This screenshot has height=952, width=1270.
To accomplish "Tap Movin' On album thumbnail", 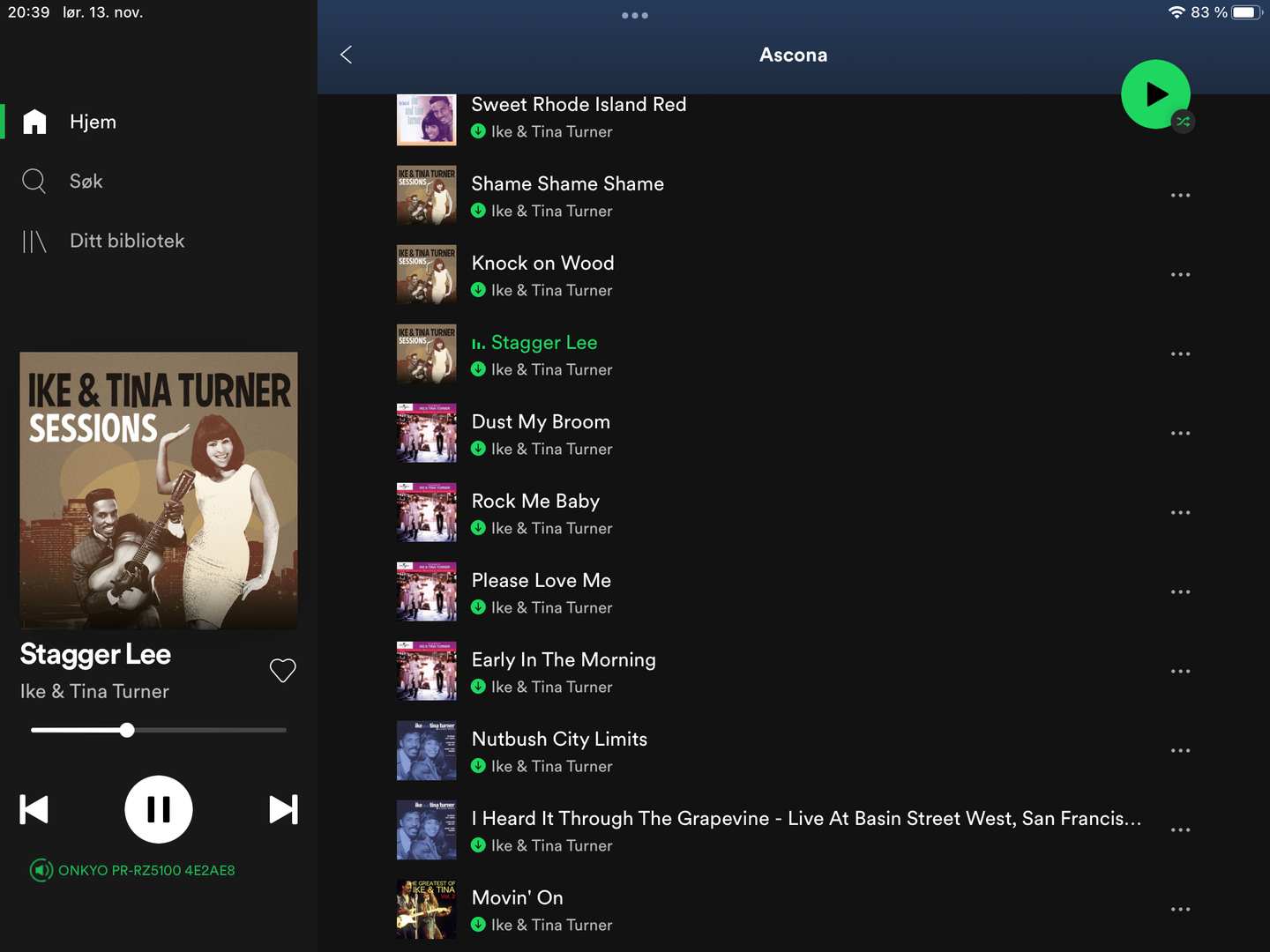I will 427,910.
